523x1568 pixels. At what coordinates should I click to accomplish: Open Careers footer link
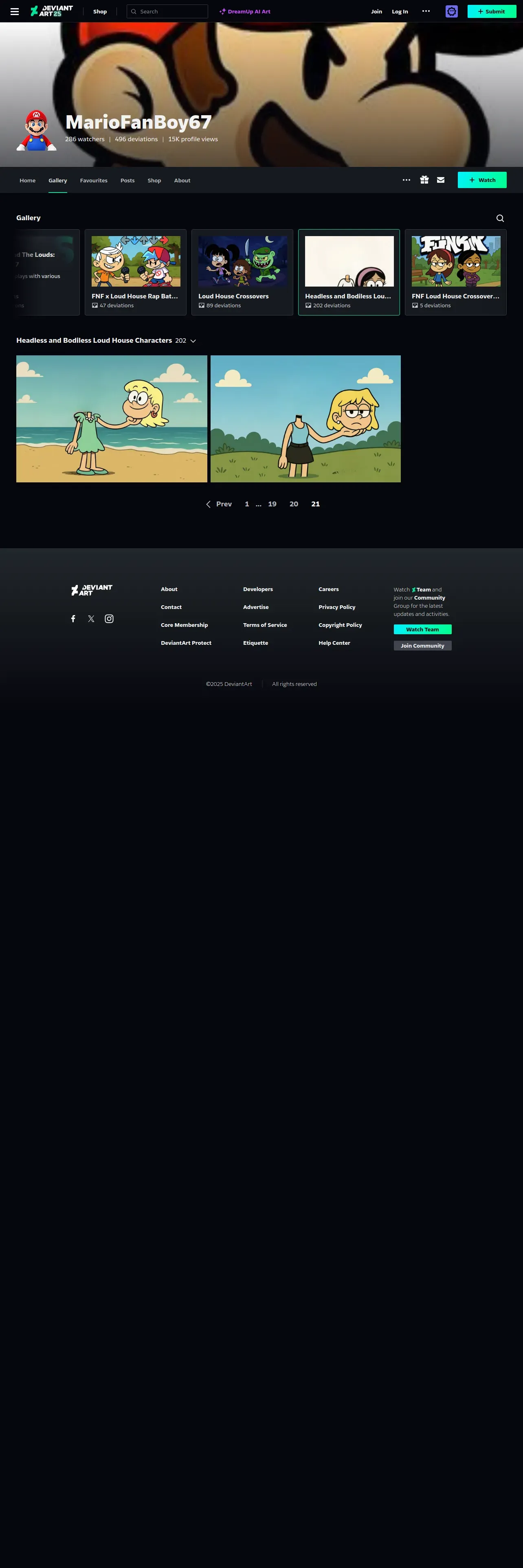click(x=329, y=589)
